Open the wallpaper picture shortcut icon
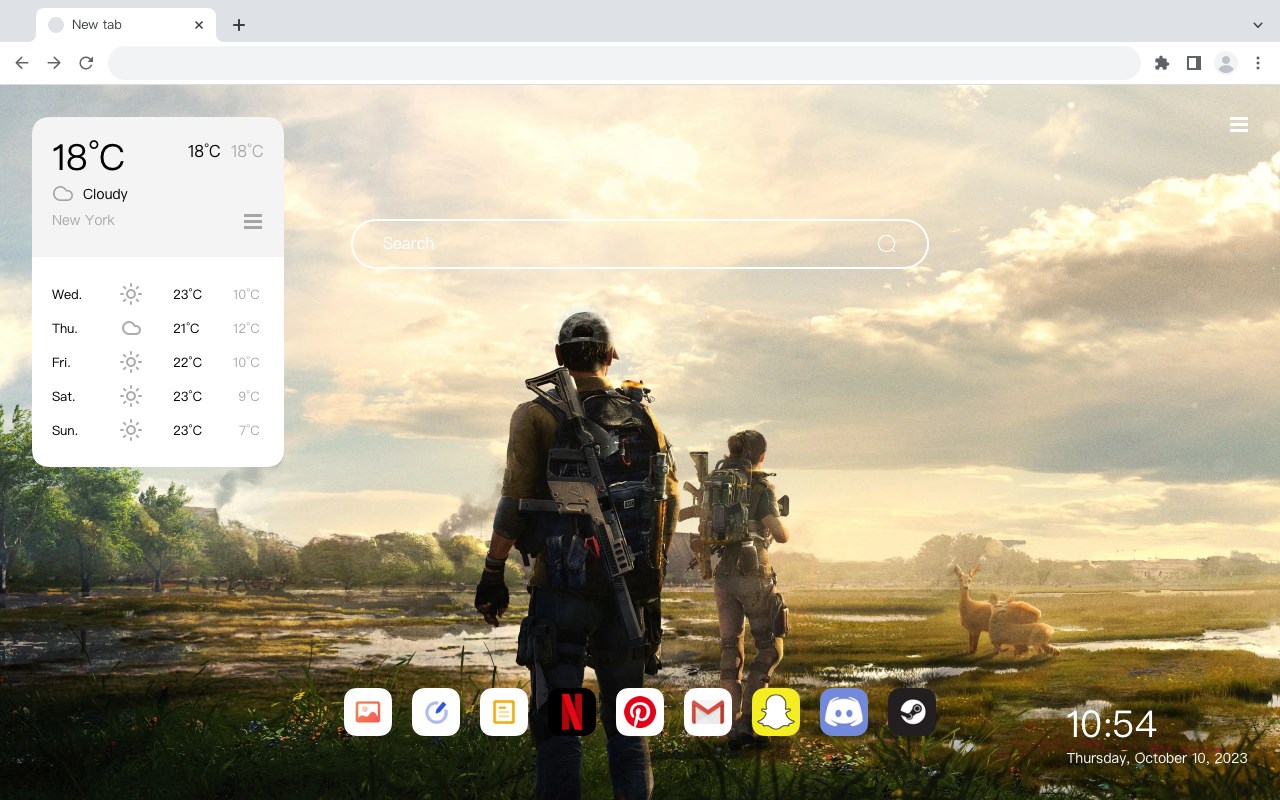 pyautogui.click(x=368, y=712)
